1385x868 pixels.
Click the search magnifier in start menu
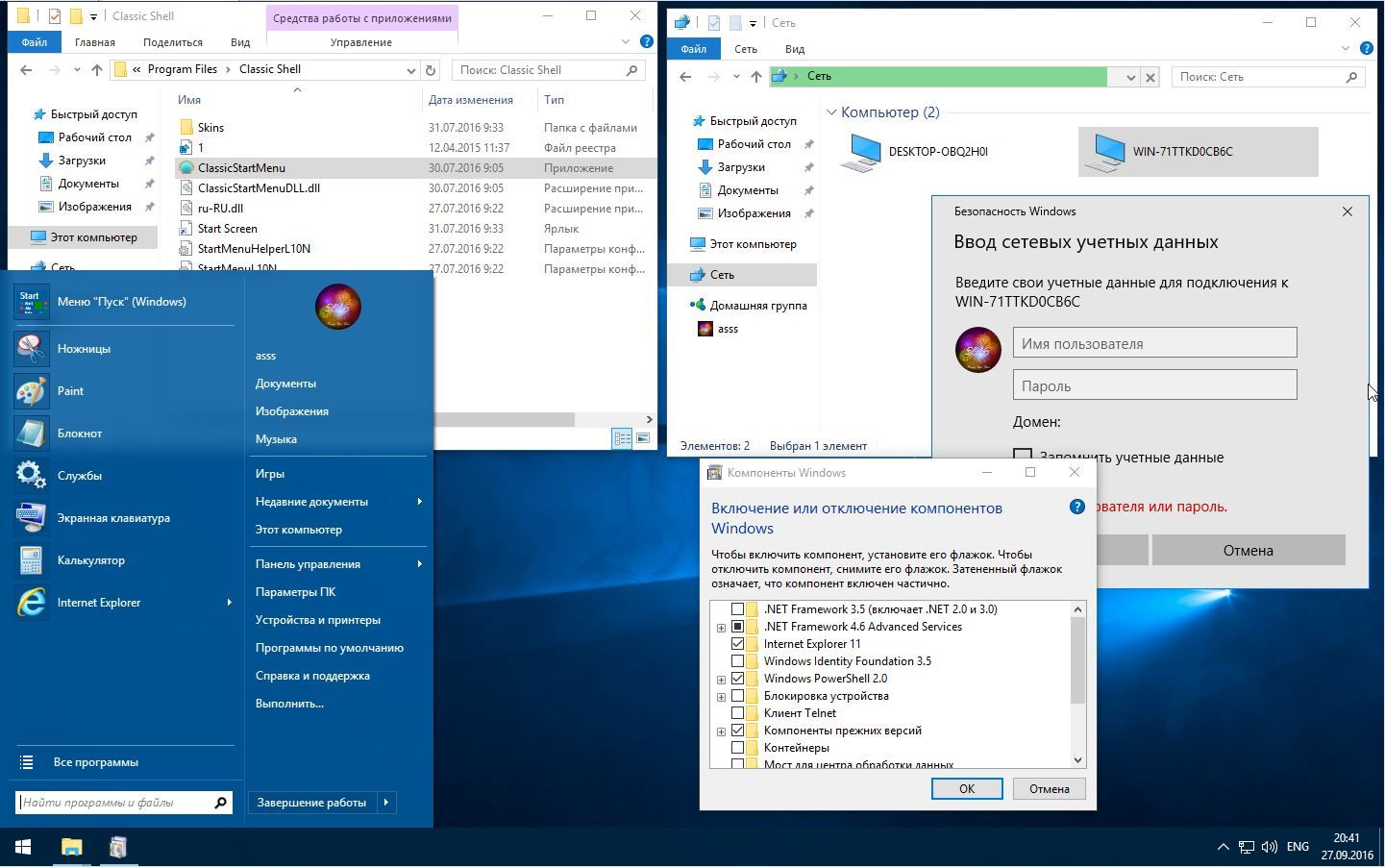(x=220, y=803)
